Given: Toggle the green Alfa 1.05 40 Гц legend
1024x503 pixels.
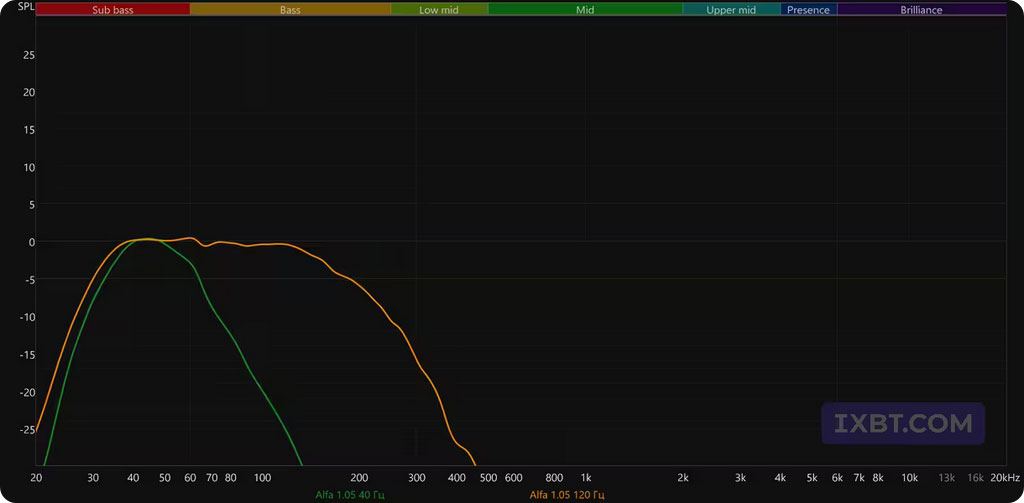Looking at the screenshot, I should [350, 495].
